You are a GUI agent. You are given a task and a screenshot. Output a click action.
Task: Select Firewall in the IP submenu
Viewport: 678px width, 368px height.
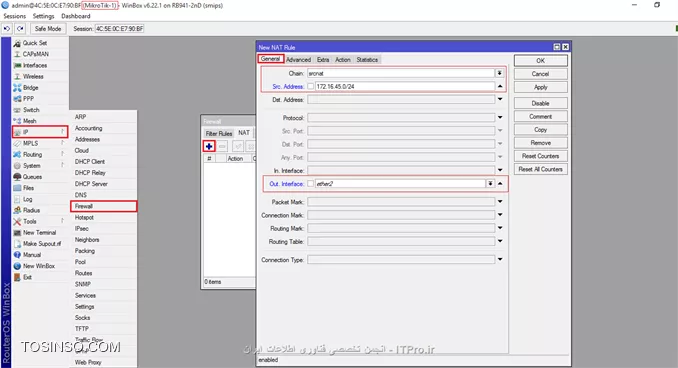point(103,206)
